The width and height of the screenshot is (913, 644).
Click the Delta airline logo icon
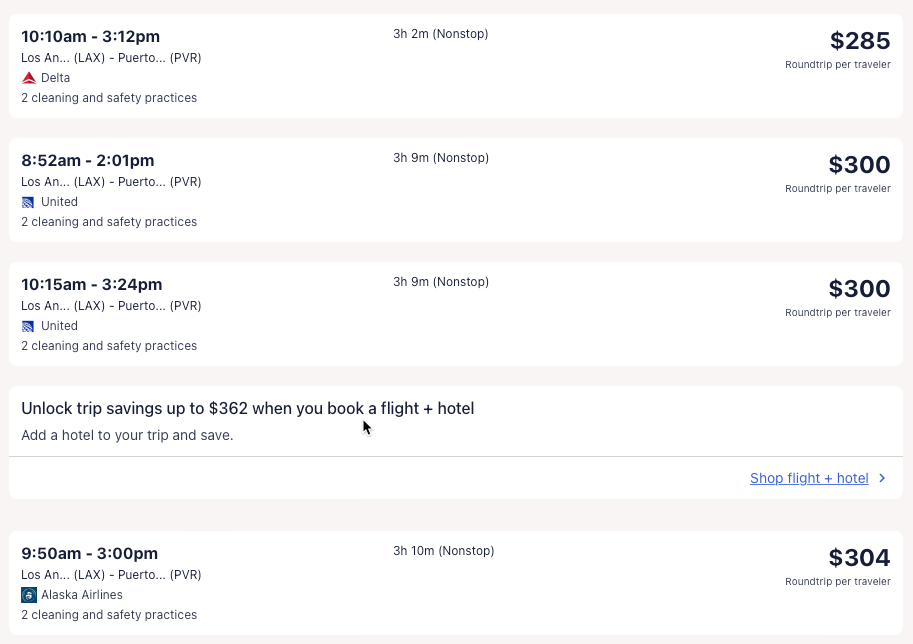pyautogui.click(x=29, y=78)
